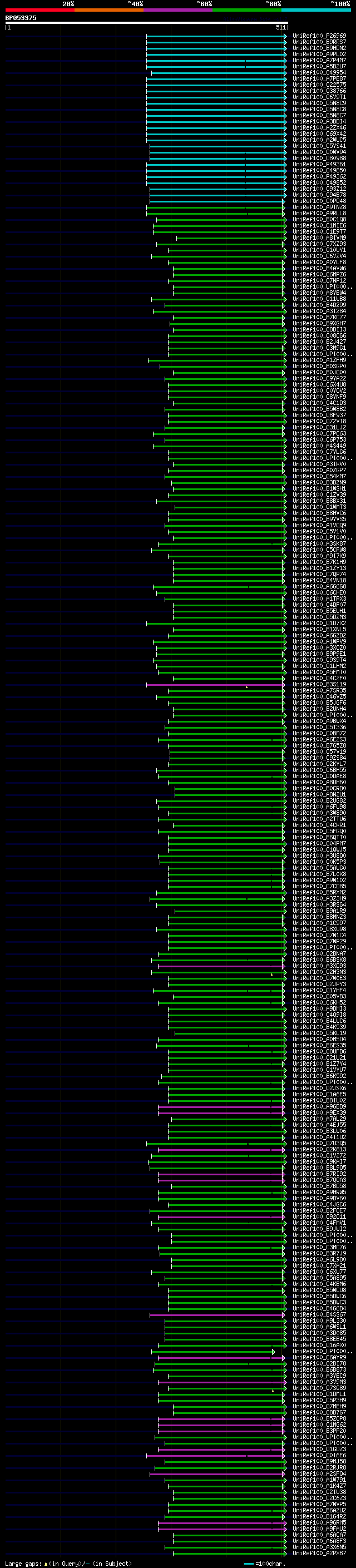Click the magenta alignment bar of UniRef100_Q1MG62
The height and width of the screenshot is (1568, 356).
pos(221,1425)
